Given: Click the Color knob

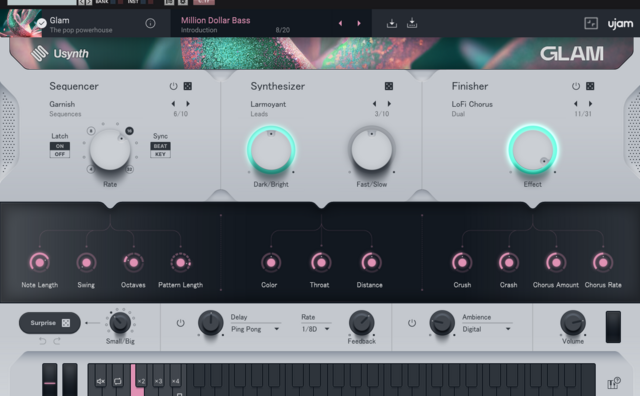Looking at the screenshot, I should coord(271,263).
